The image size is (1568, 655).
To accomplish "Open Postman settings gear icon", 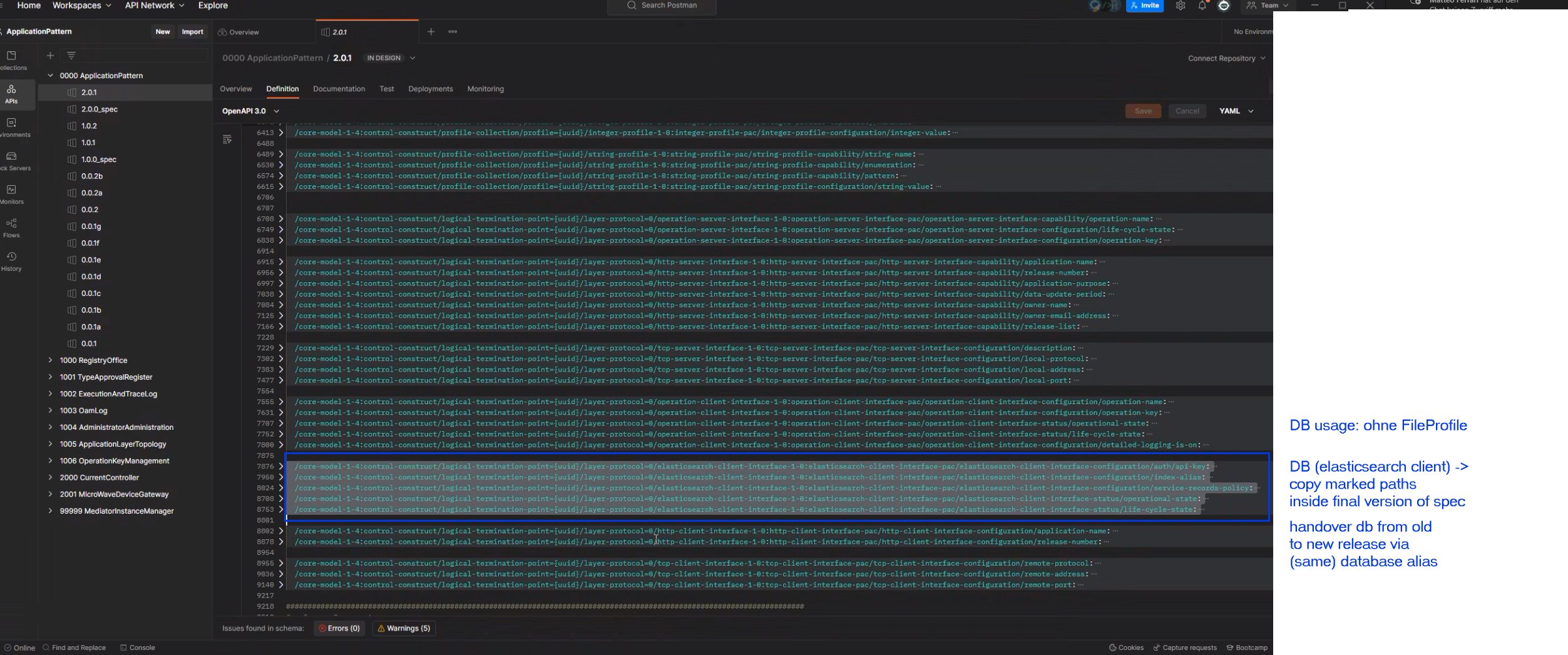I will coord(1180,6).
